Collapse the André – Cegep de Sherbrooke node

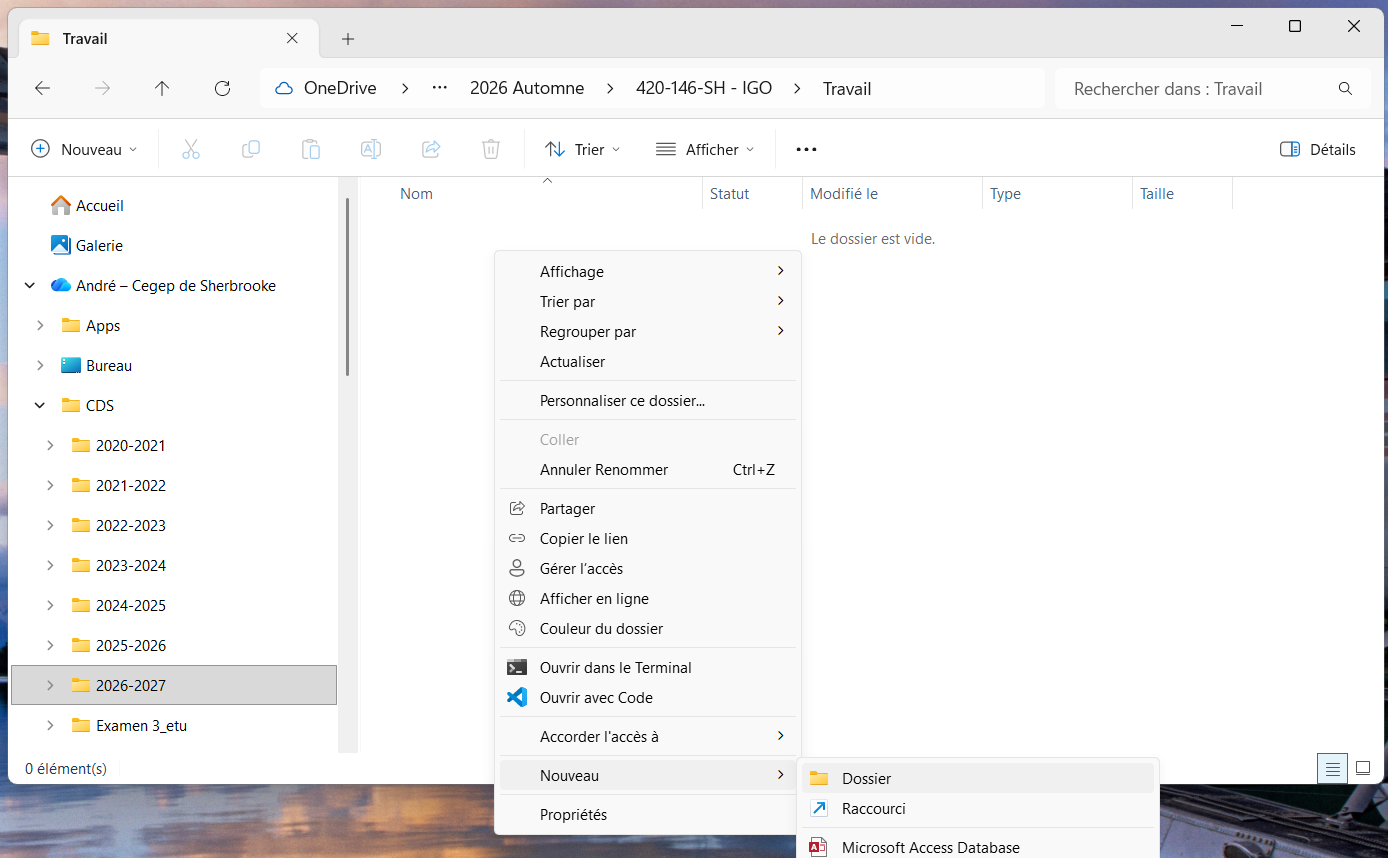click(x=30, y=285)
